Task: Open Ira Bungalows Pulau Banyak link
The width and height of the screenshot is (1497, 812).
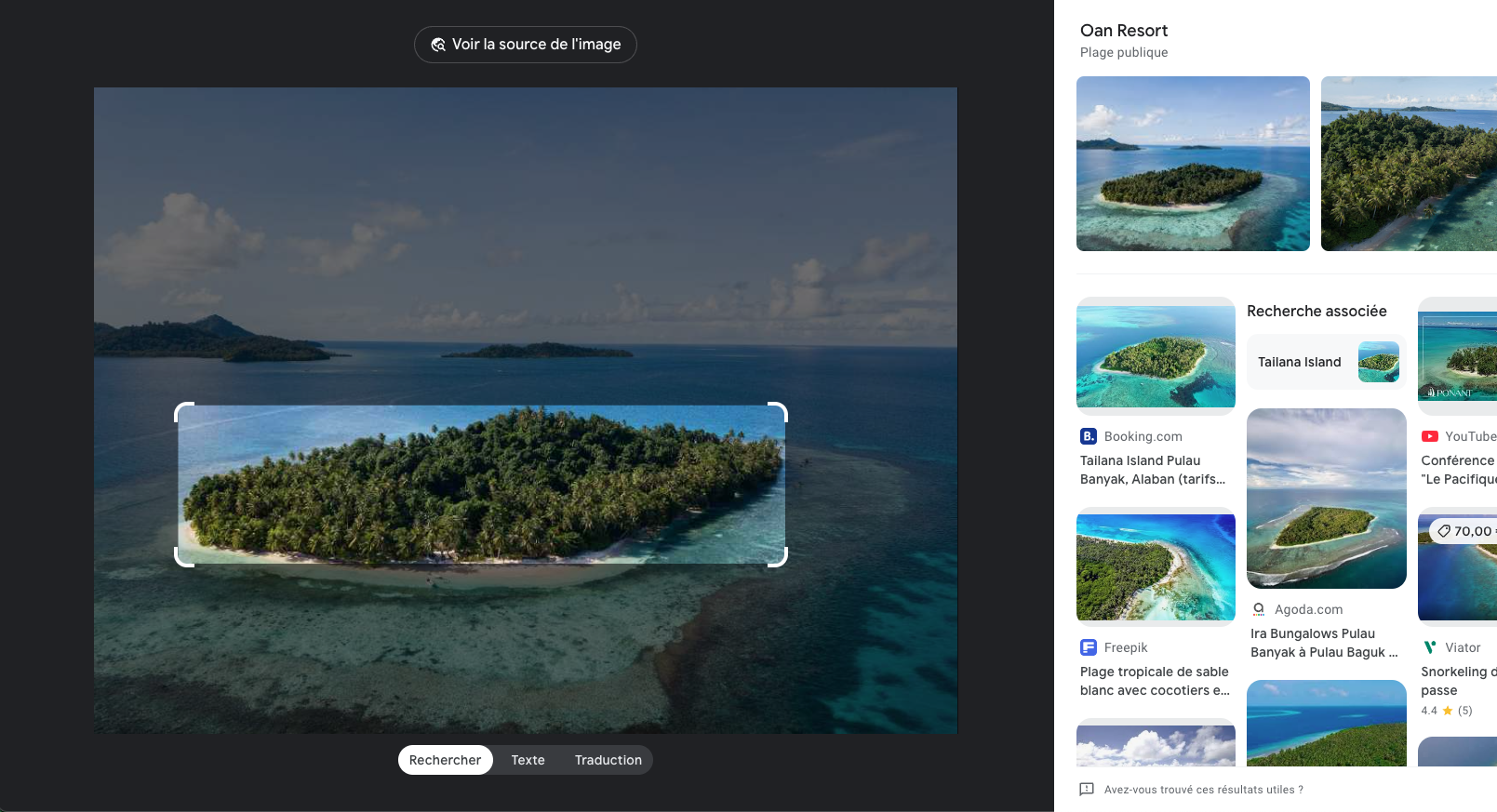Action: (x=1324, y=643)
